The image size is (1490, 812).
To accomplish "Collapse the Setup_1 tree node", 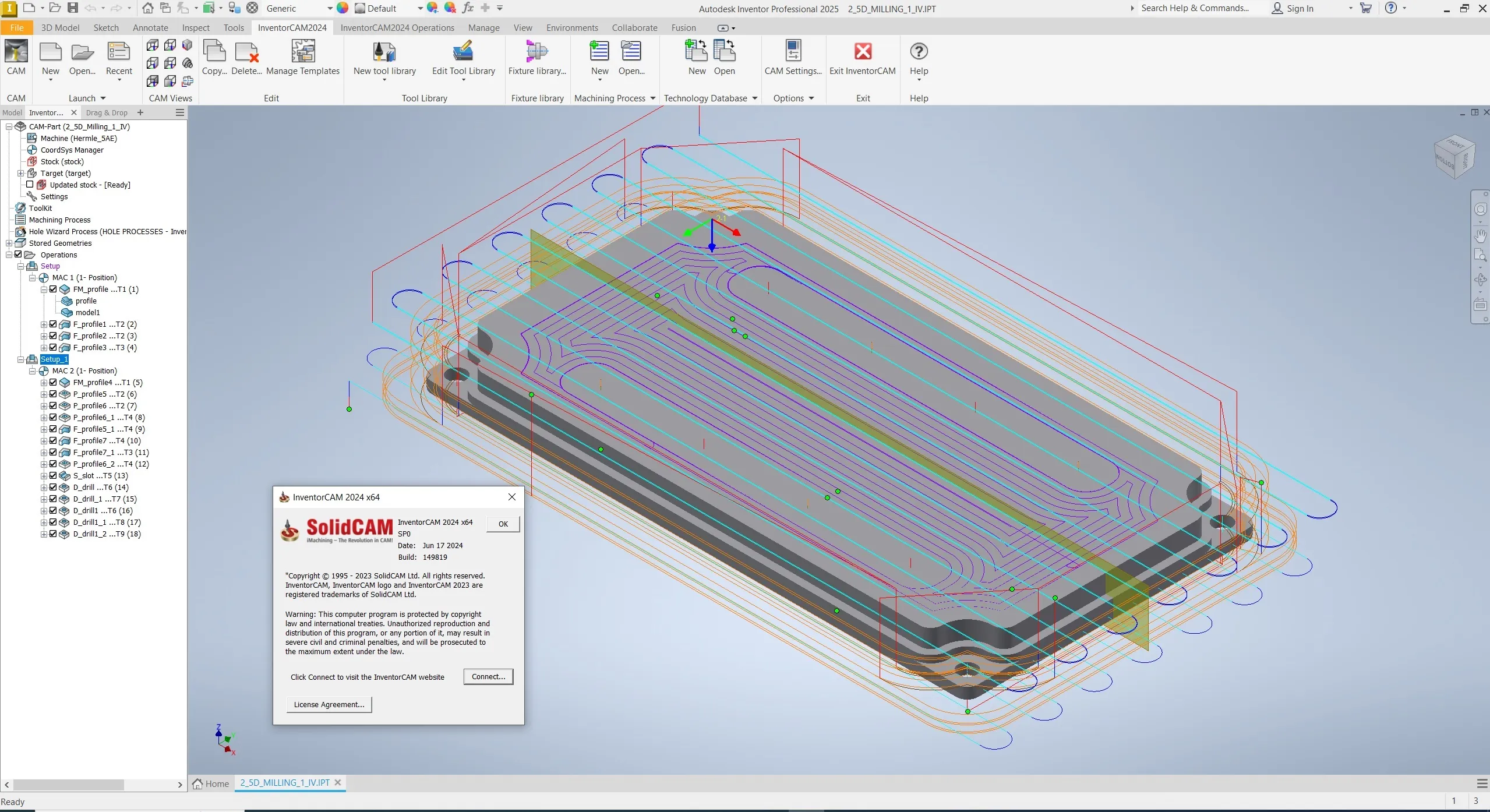I will tap(20, 359).
